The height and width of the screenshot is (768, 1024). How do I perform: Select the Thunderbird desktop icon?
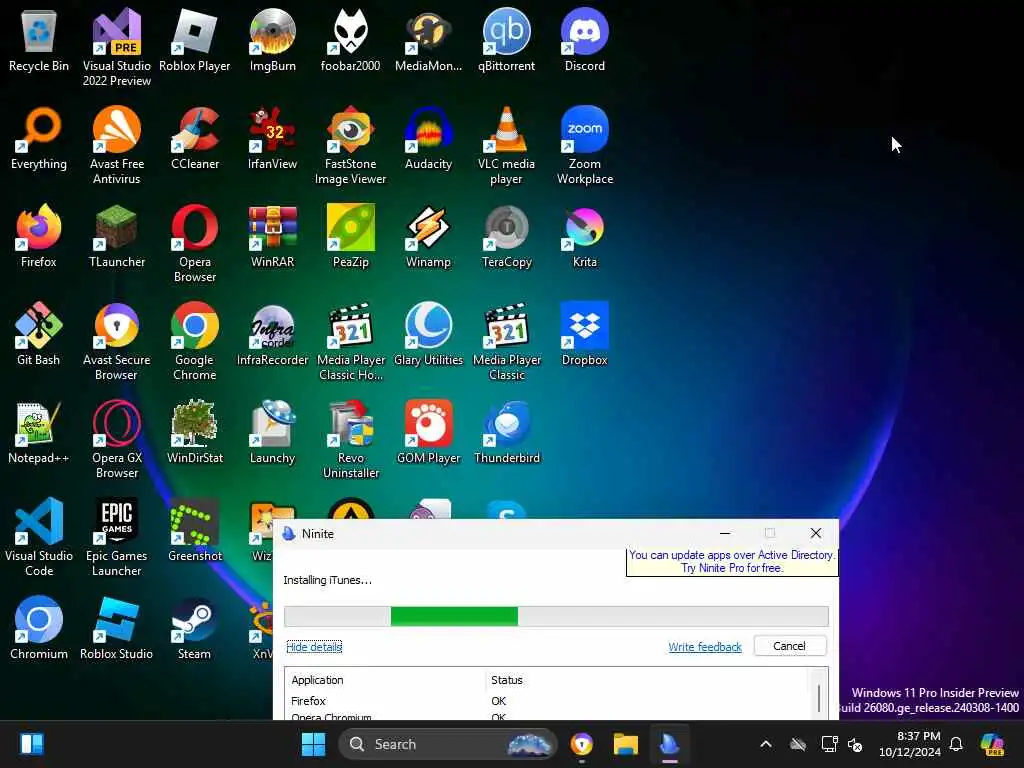(506, 432)
